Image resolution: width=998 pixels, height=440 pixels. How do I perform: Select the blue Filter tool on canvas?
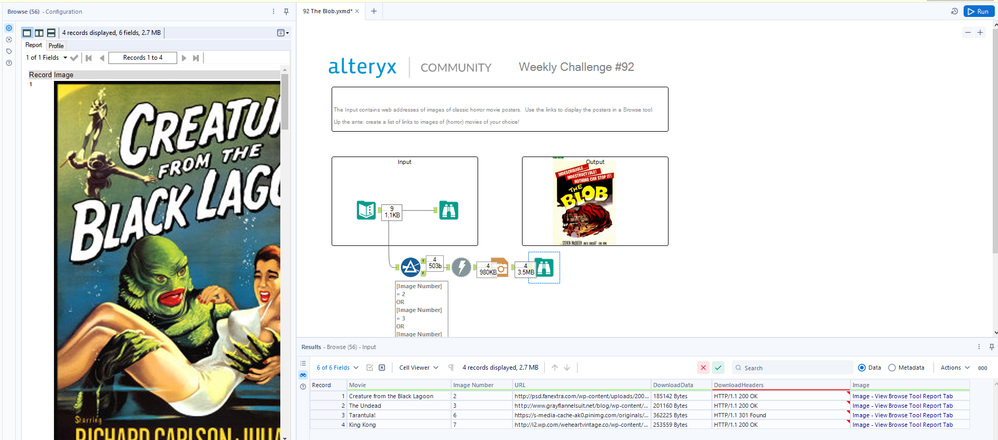point(411,267)
